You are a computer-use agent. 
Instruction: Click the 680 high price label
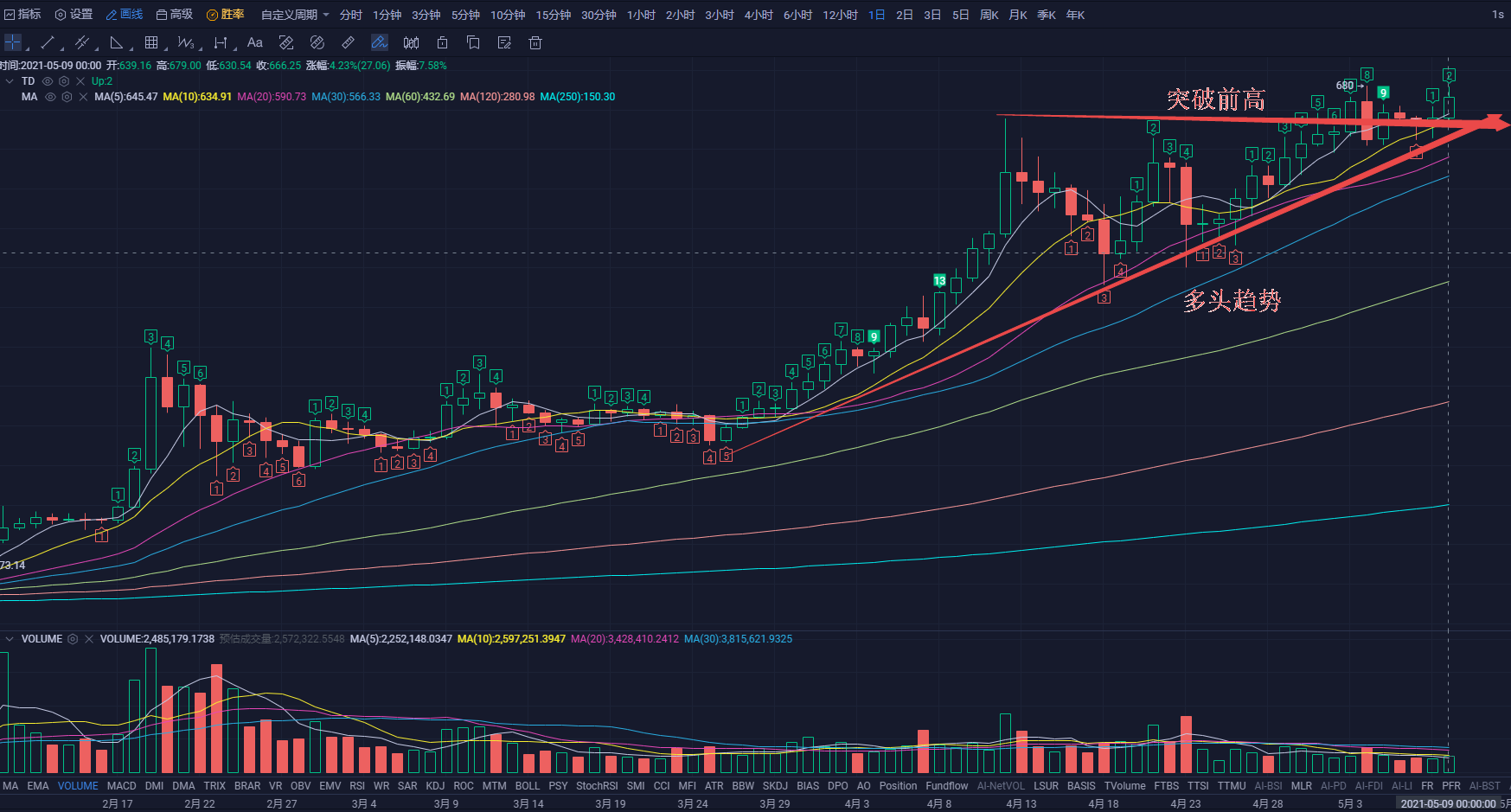point(1345,86)
